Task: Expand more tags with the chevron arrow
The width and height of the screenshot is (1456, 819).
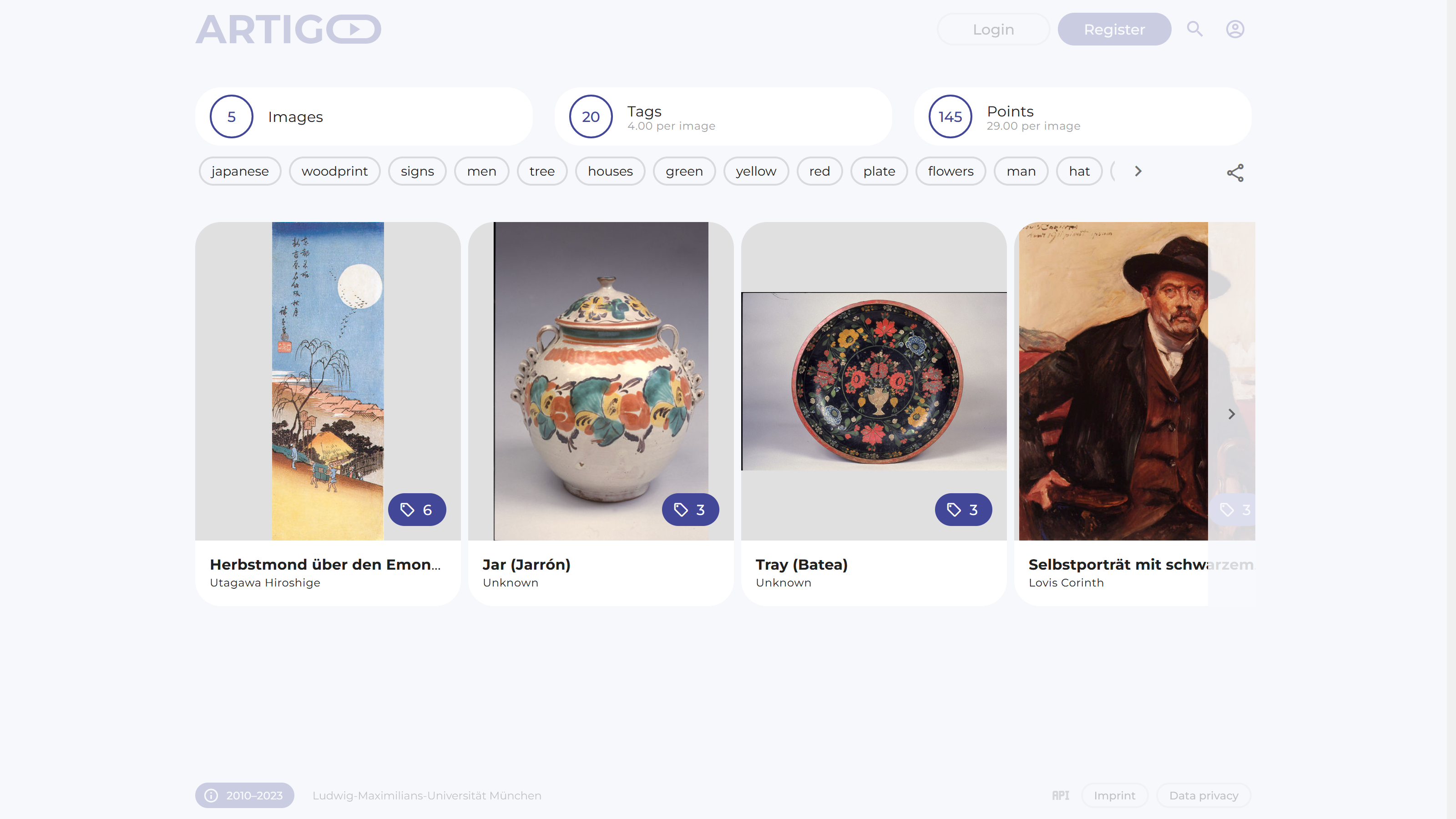Action: point(1138,171)
